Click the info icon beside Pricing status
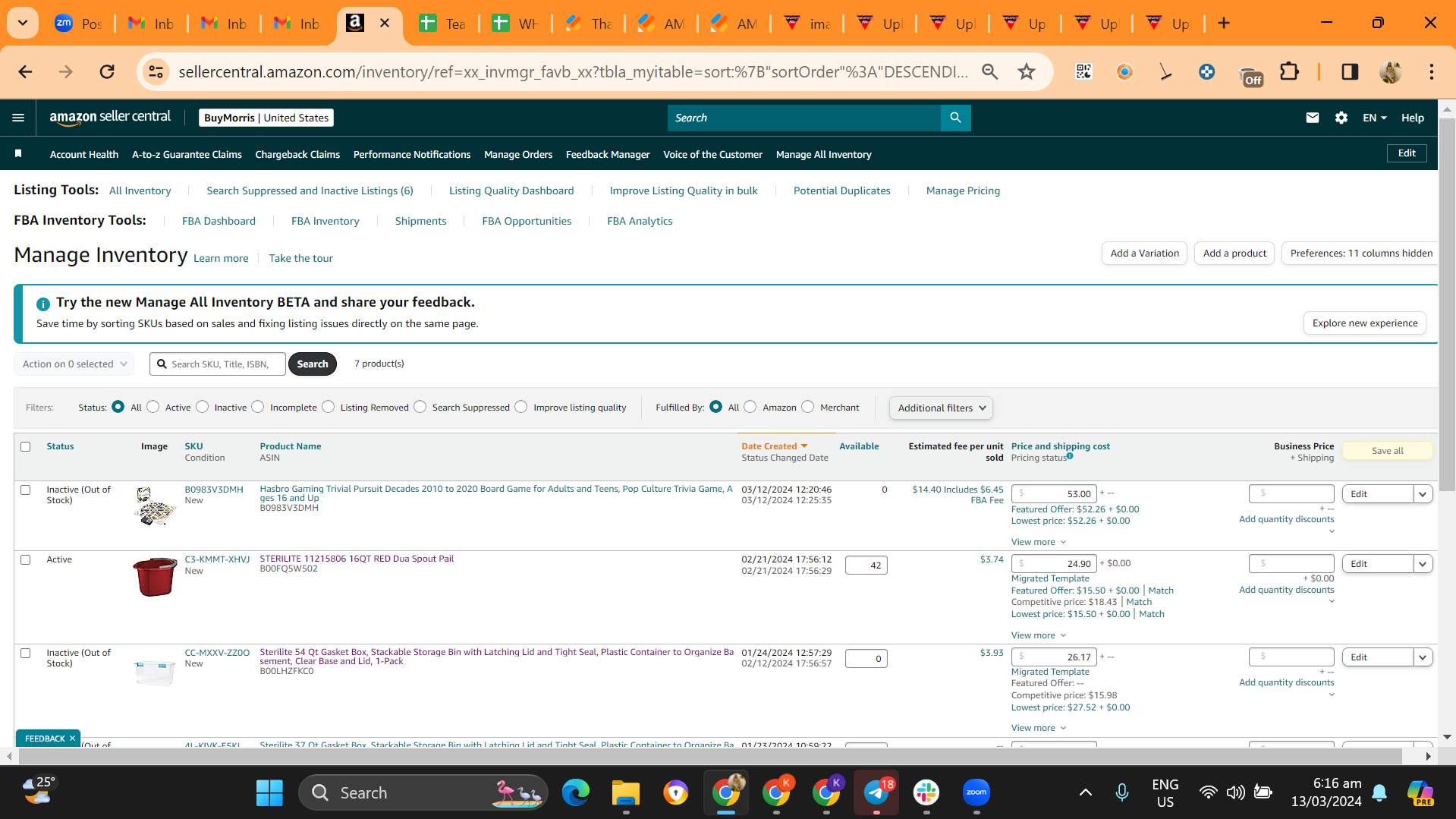 click(x=1070, y=456)
